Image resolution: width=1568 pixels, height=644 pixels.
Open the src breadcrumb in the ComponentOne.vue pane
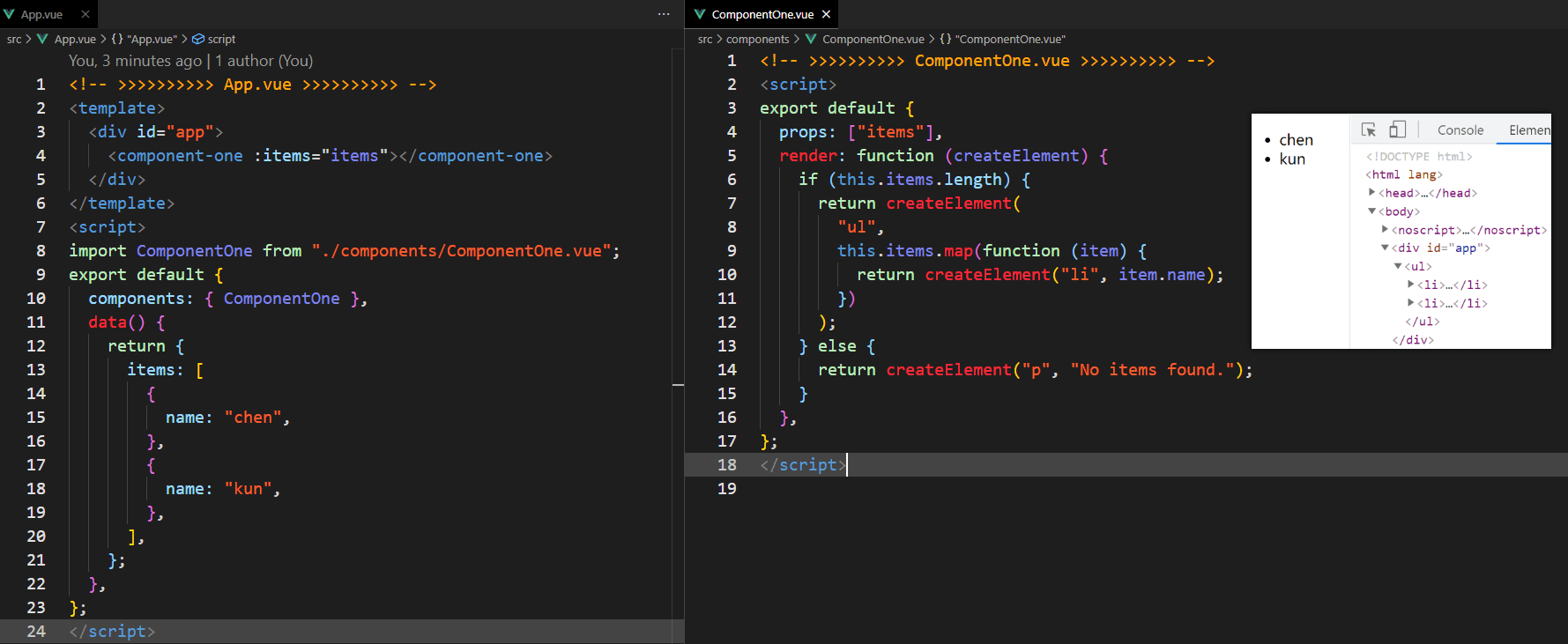(705, 39)
